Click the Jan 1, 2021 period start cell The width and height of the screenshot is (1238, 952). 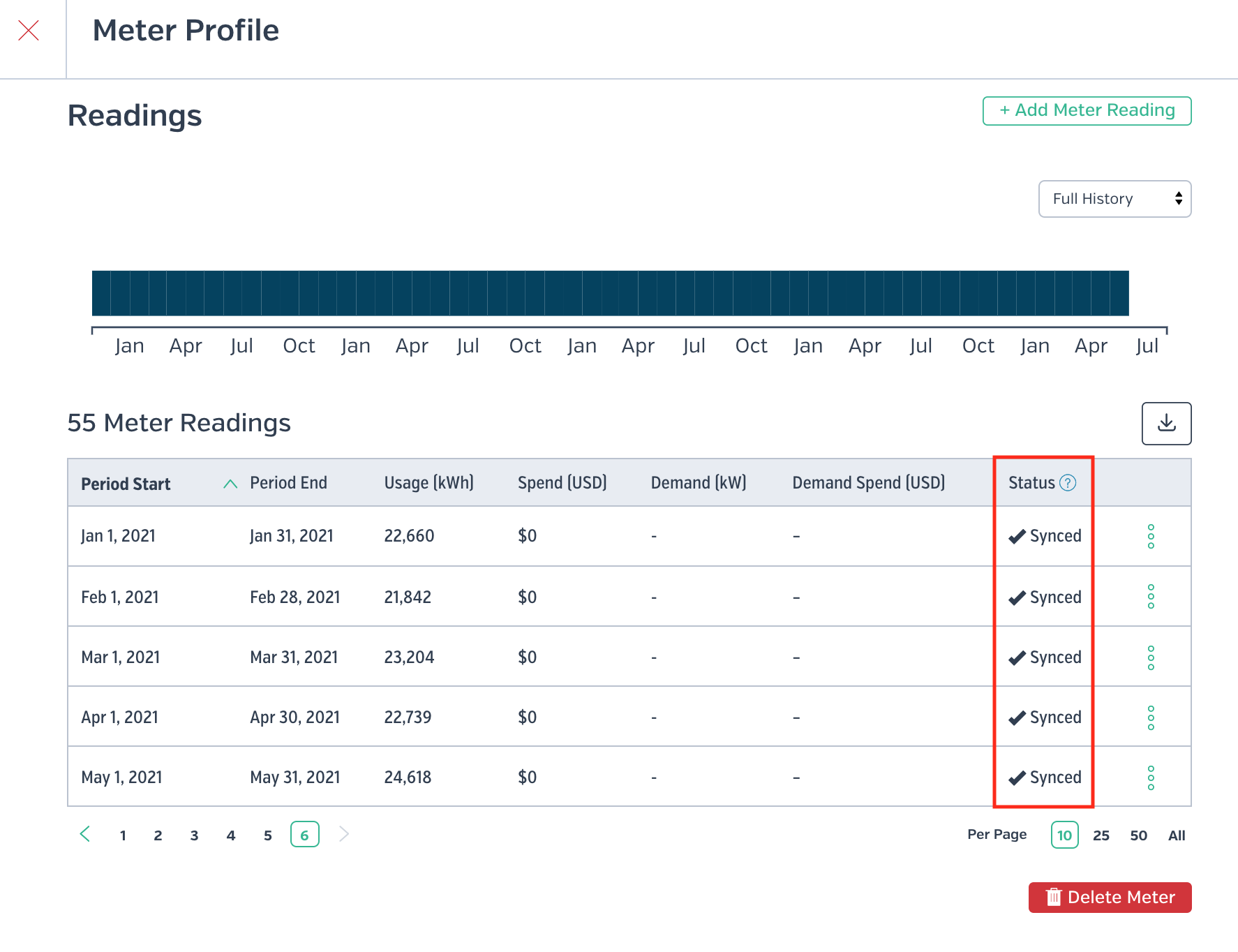(x=118, y=536)
